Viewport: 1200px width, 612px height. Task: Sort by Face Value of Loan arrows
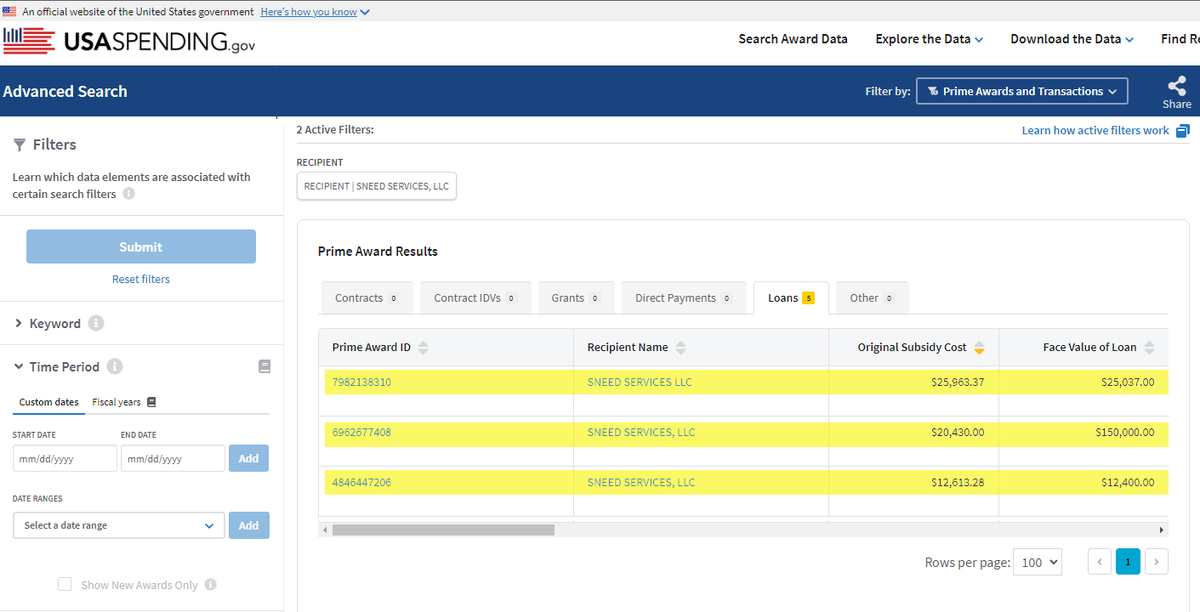pyautogui.click(x=1149, y=347)
